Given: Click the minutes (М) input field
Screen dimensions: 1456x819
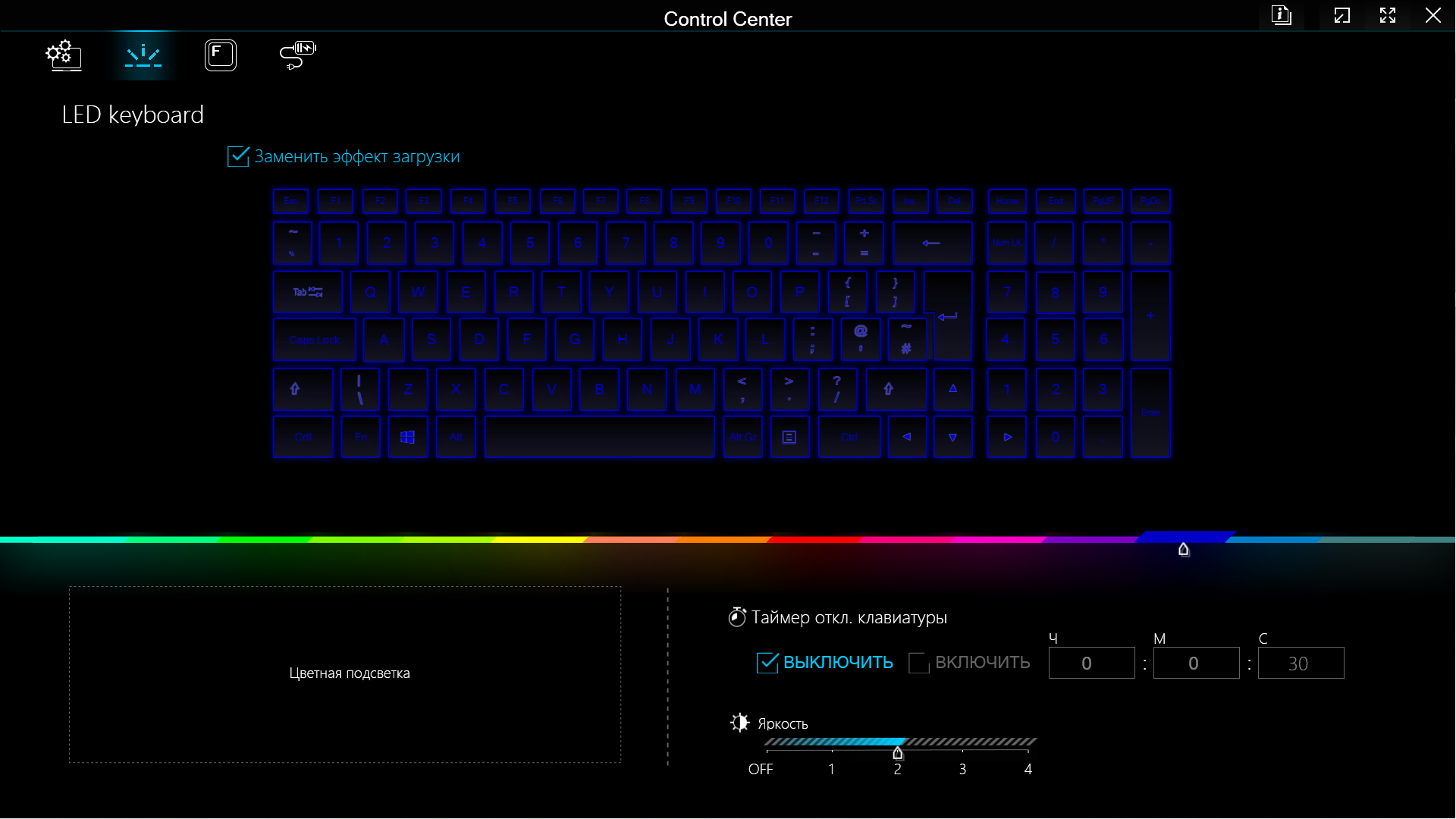Looking at the screenshot, I should coord(1196,663).
